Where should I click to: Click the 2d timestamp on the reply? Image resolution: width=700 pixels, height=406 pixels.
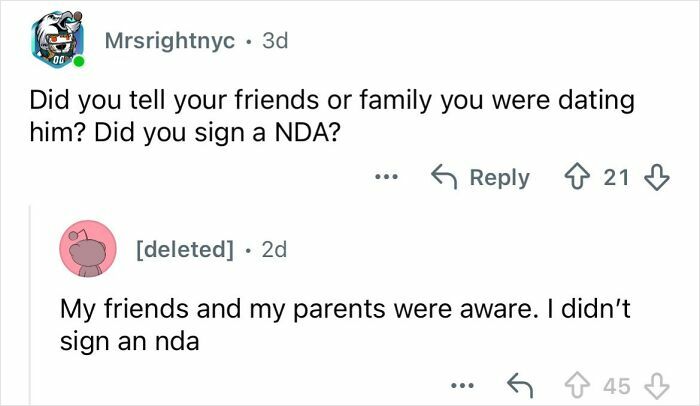272,249
